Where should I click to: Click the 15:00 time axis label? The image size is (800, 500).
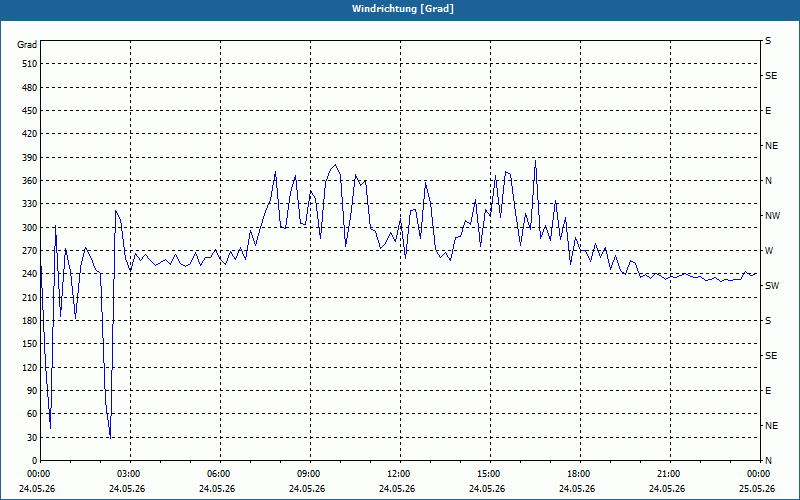point(488,473)
